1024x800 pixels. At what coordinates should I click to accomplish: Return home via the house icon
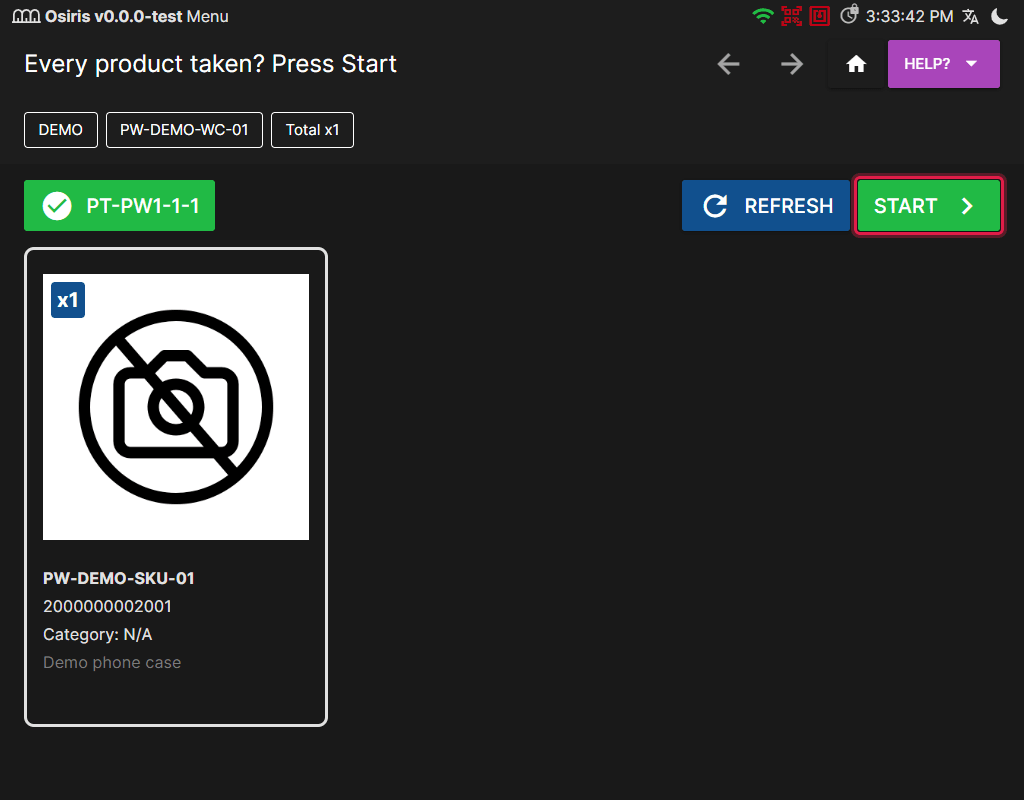click(x=856, y=64)
